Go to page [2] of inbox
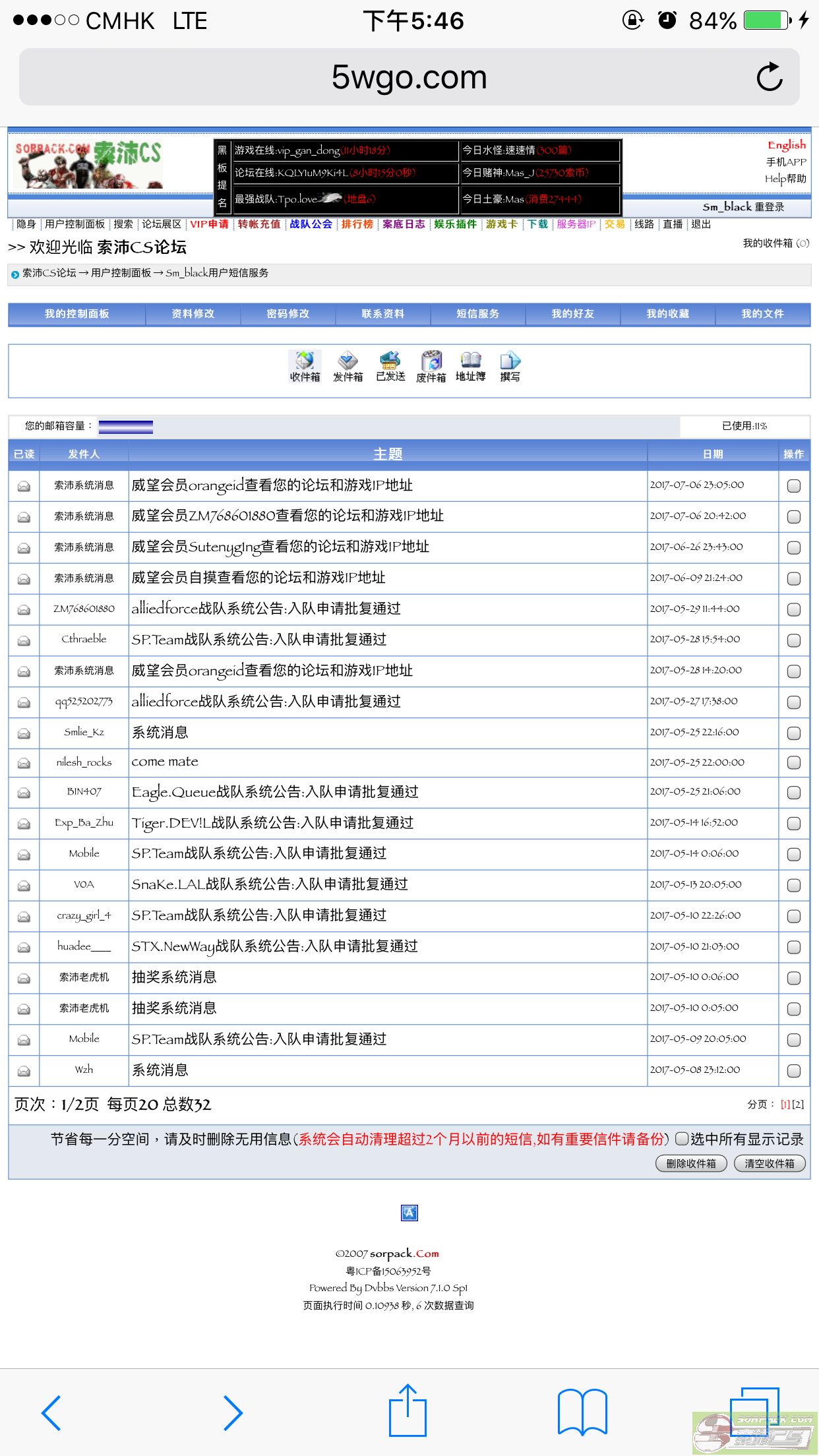The height and width of the screenshot is (1456, 819). coord(798,1105)
